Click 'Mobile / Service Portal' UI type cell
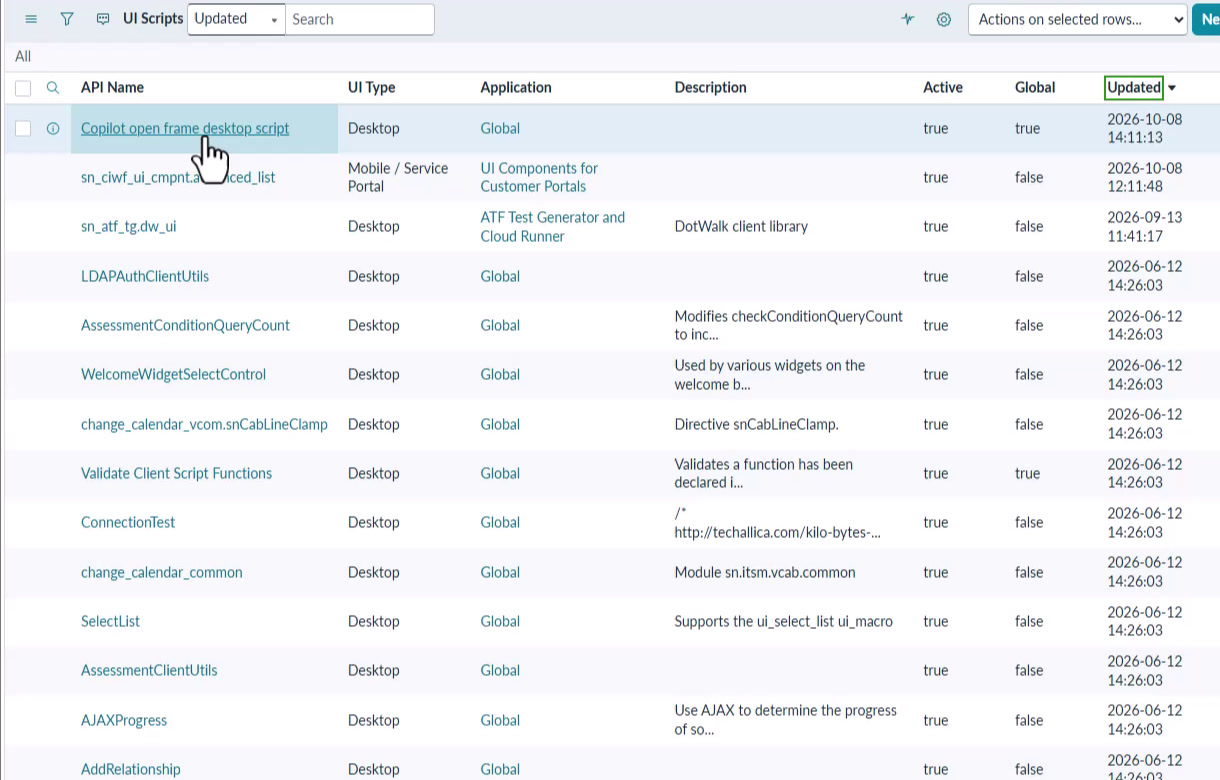The width and height of the screenshot is (1220, 780). 398,177
